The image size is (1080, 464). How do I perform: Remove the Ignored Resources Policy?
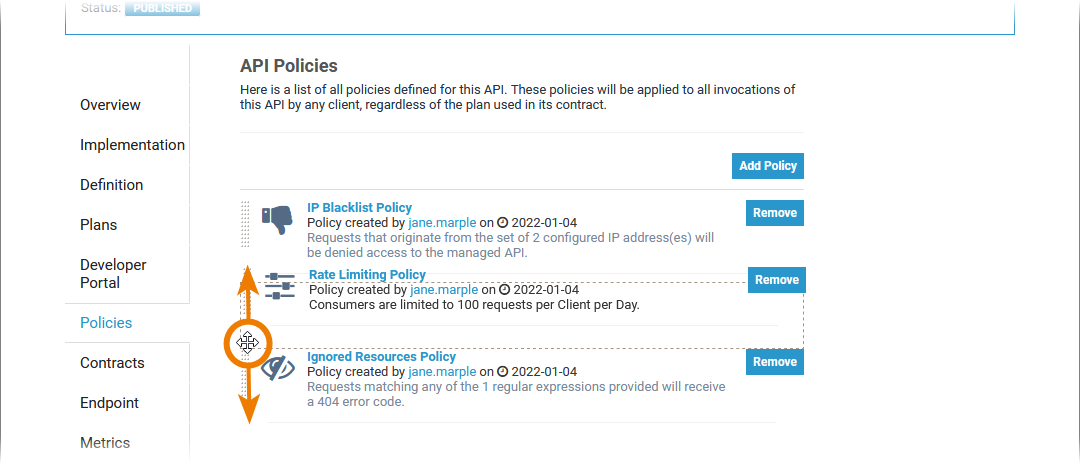[x=774, y=362]
